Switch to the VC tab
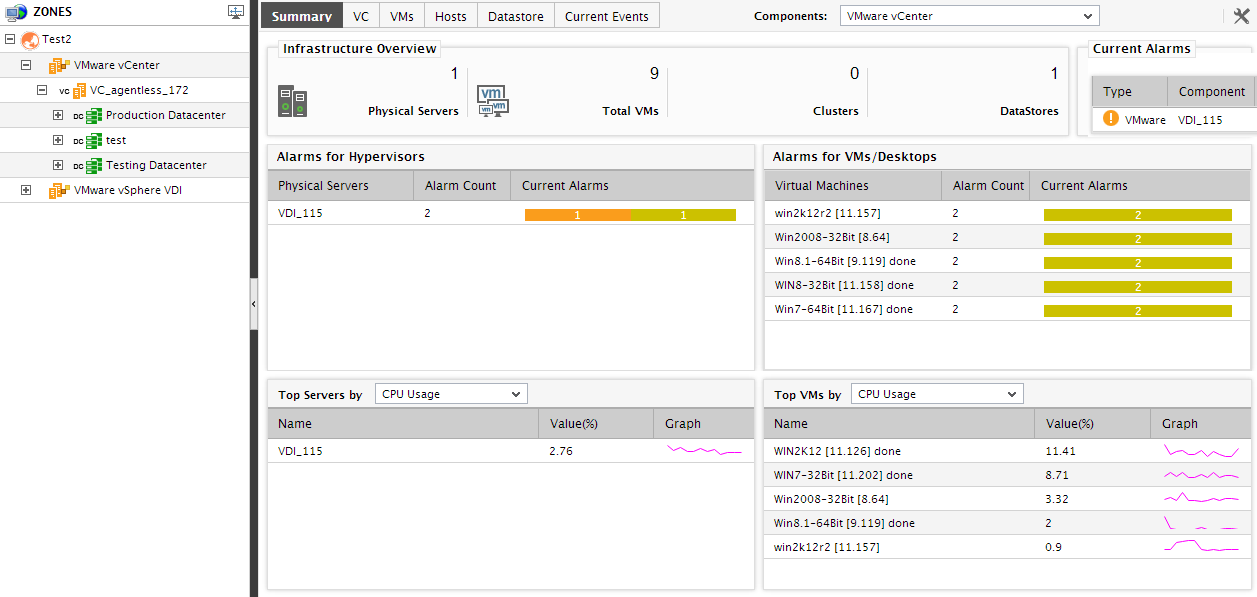This screenshot has height=597, width=1257. pyautogui.click(x=361, y=16)
